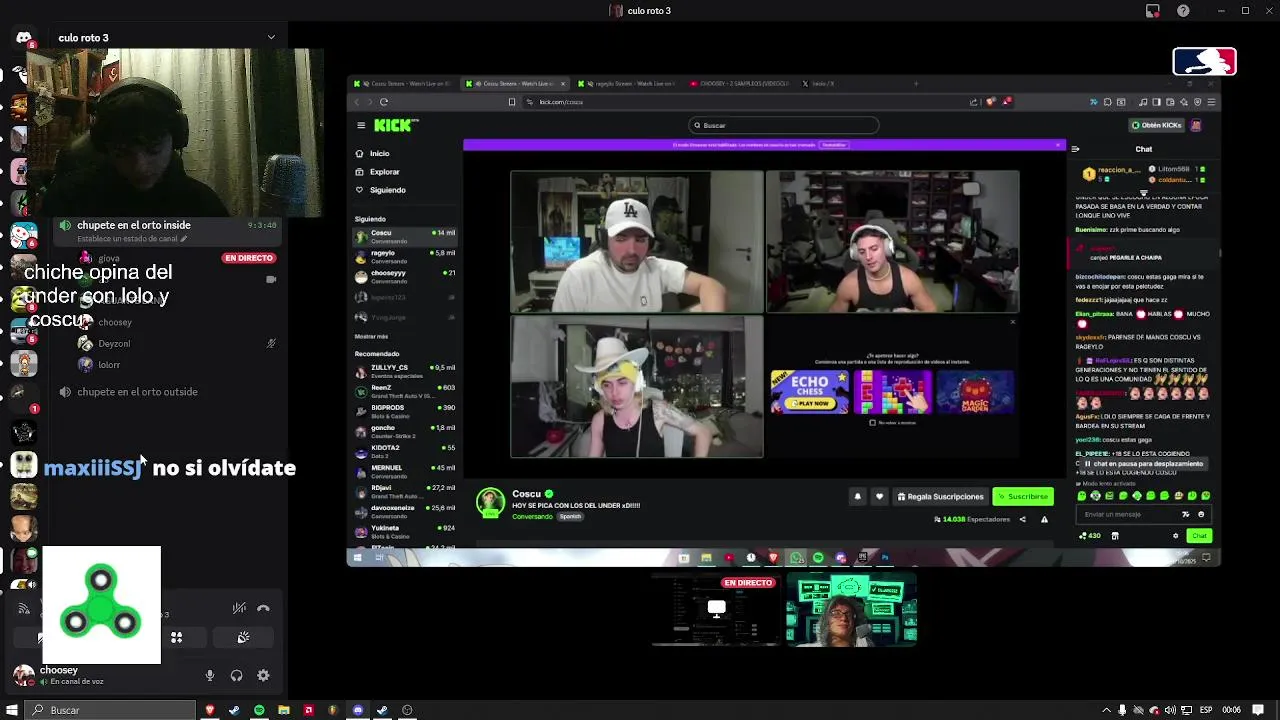
Task: Dismiss the purple streamer mode banner
Action: (1058, 145)
